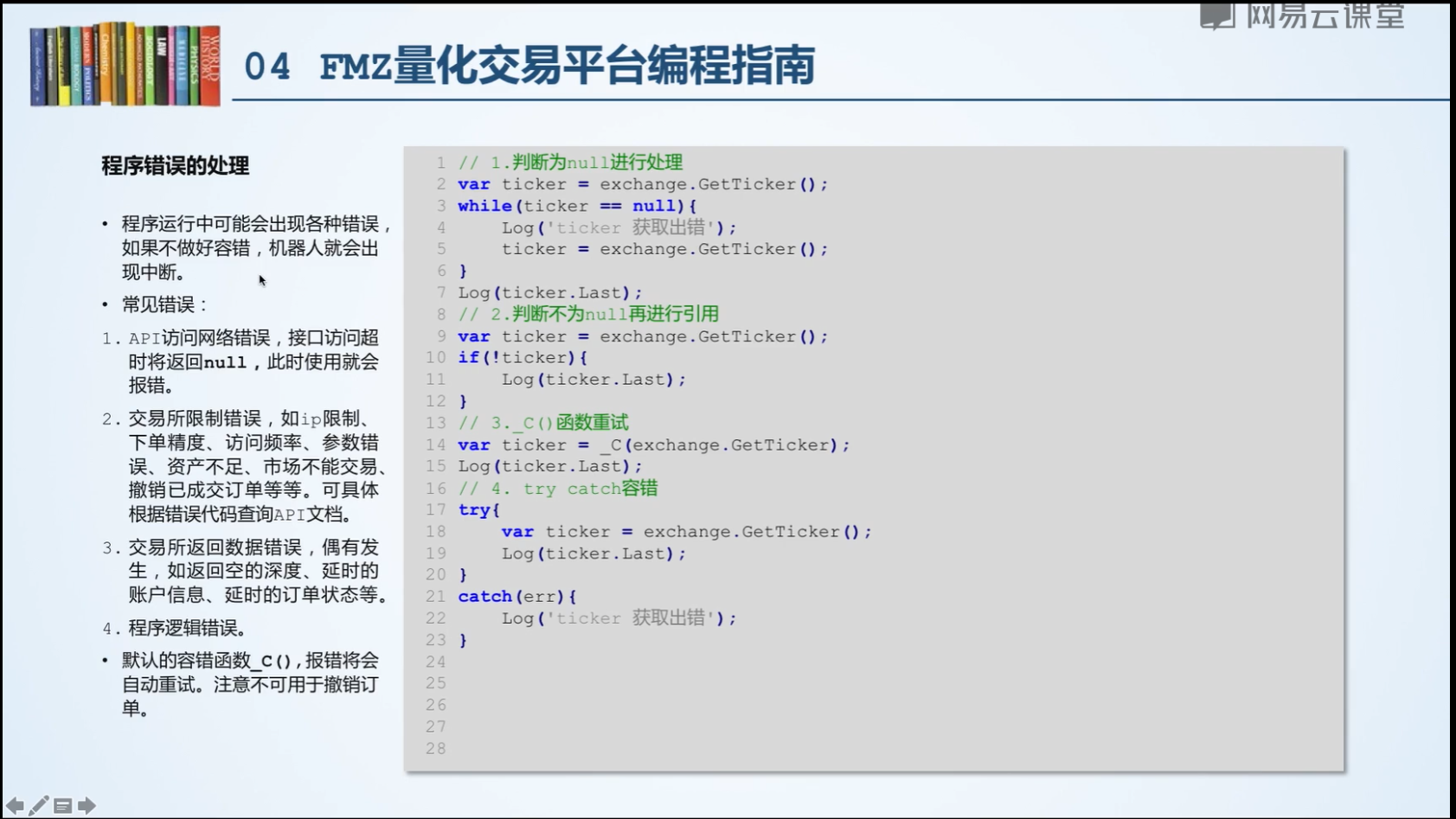Select the heading '程序错误的处理'
This screenshot has height=819, width=1456.
(176, 165)
